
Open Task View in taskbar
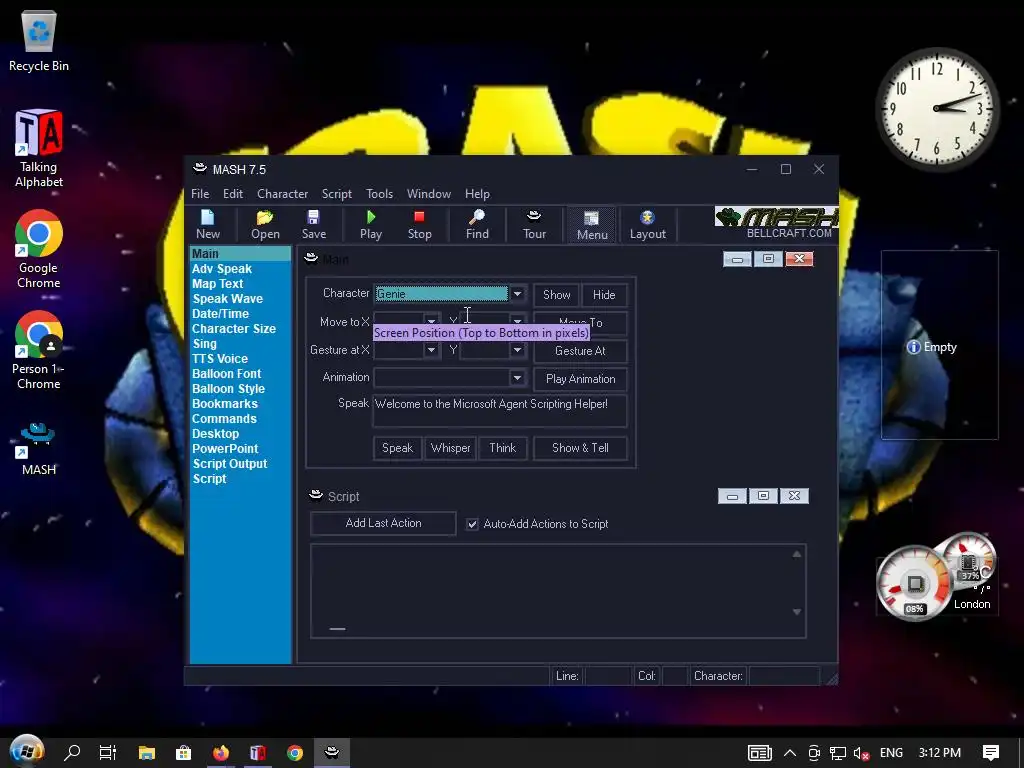(x=108, y=752)
